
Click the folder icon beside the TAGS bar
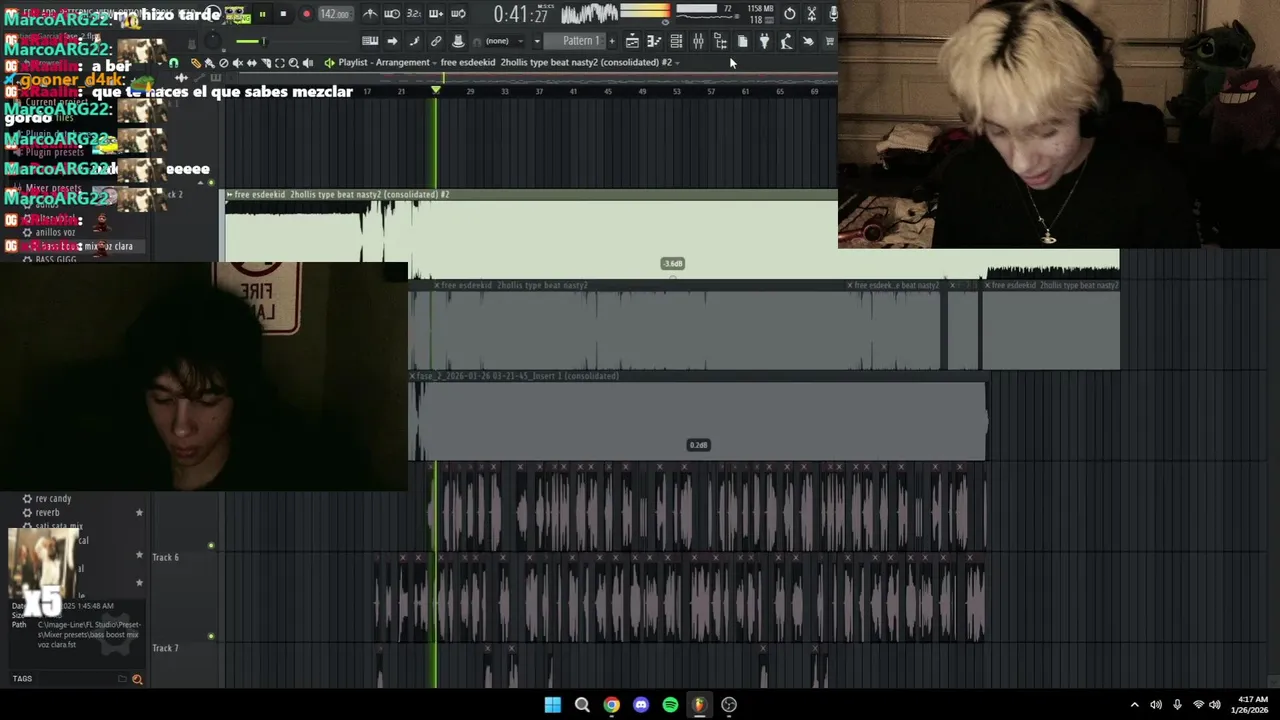coord(122,679)
